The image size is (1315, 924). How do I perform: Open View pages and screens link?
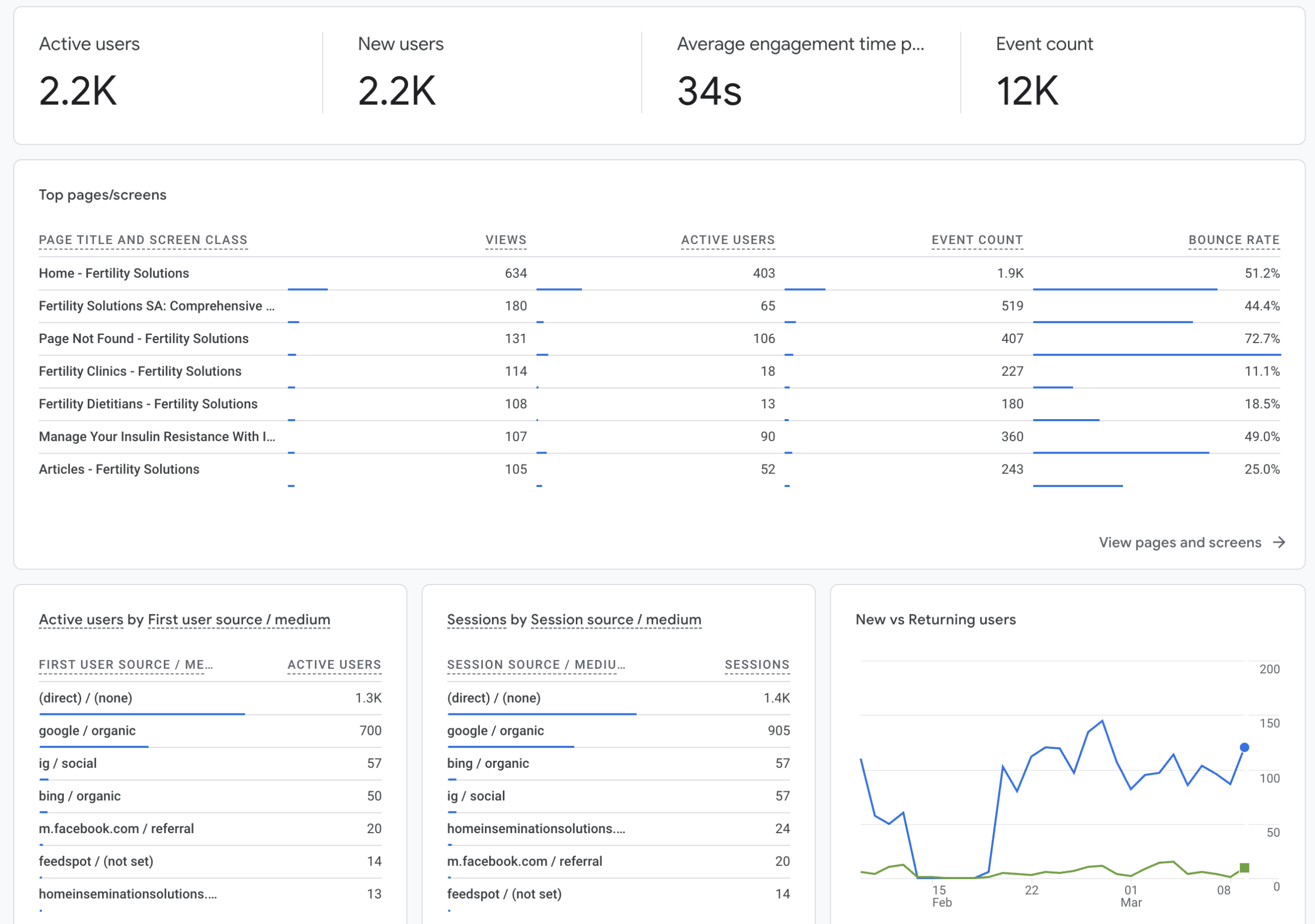tap(1180, 542)
